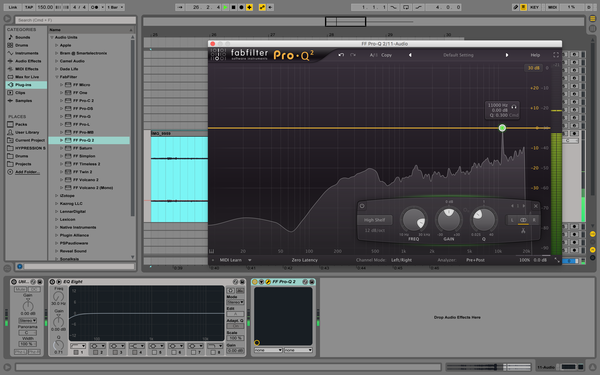This screenshot has height=375, width=600.
Task: Select MIDI Effects category in browser
Action: coord(27,69)
